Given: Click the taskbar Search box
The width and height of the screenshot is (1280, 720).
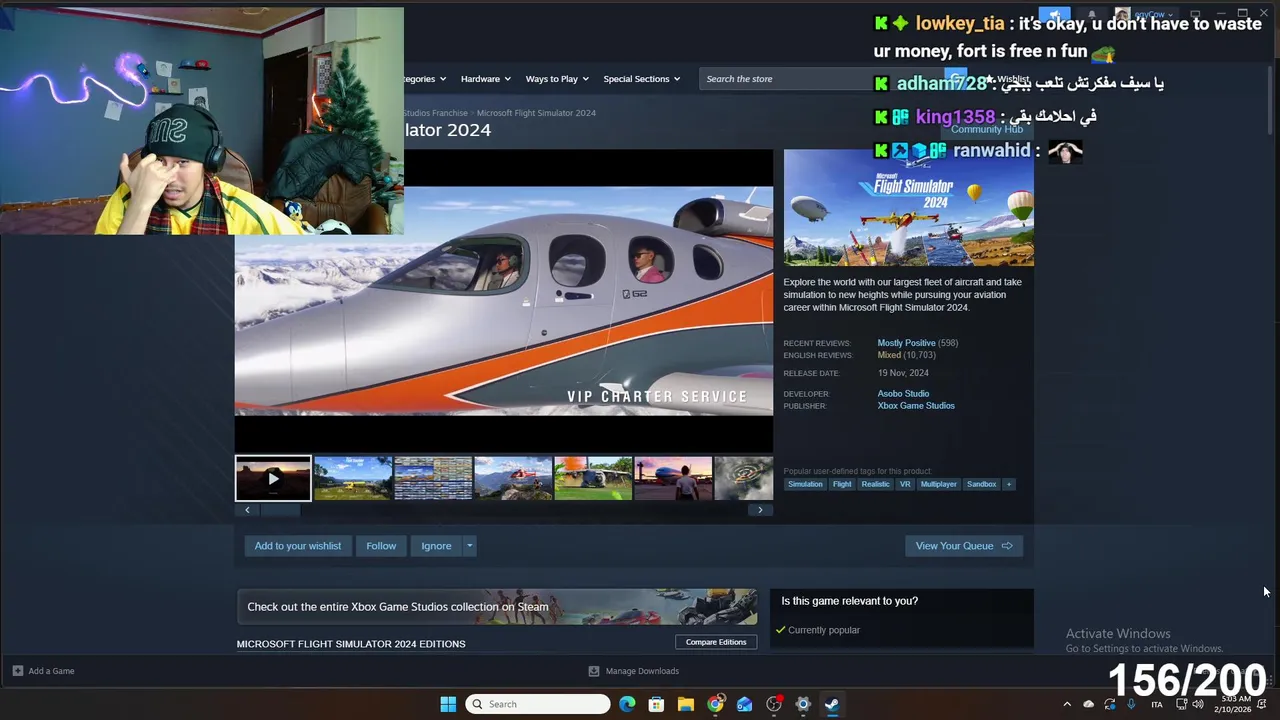Looking at the screenshot, I should 539,704.
